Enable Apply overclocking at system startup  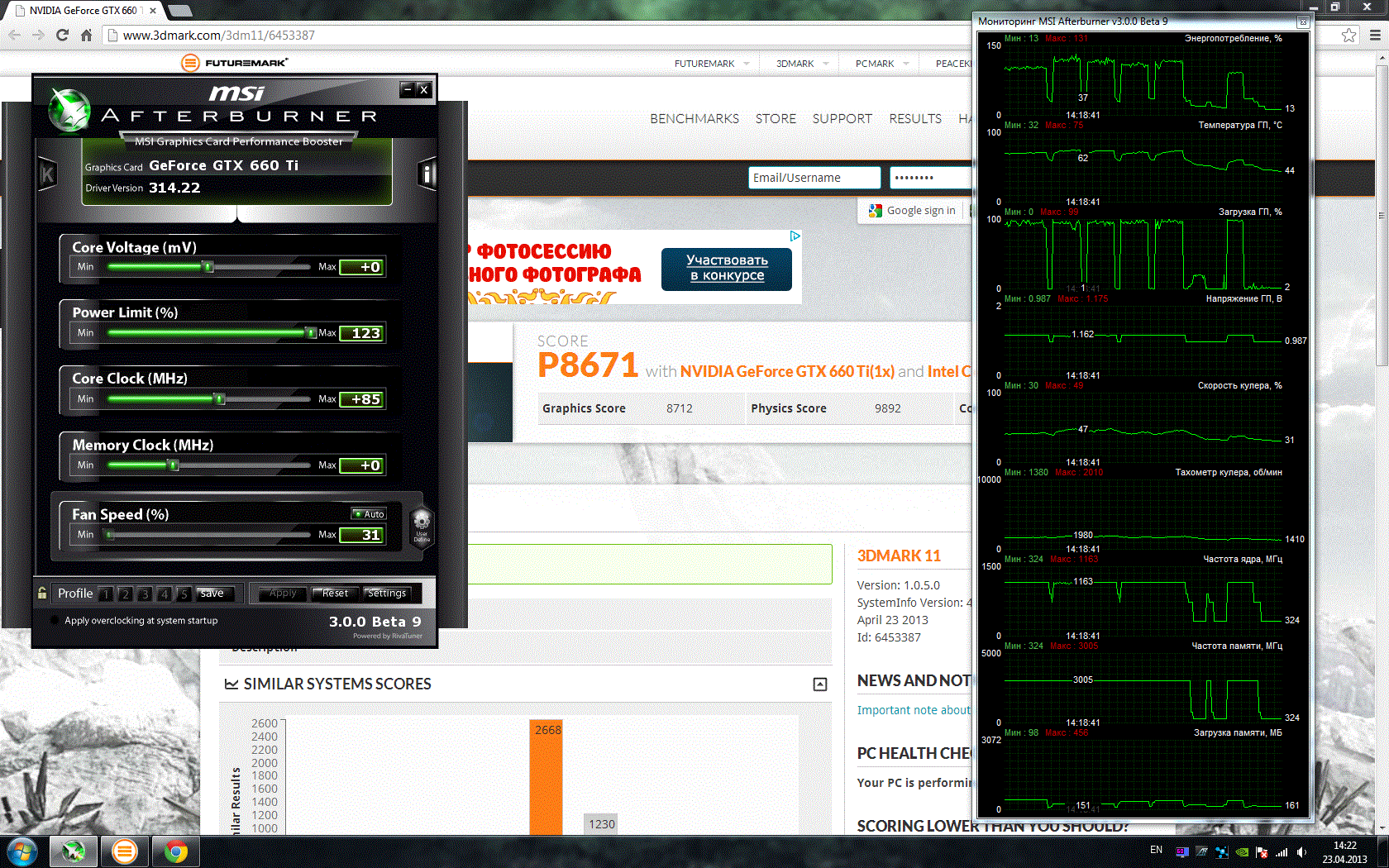55,621
